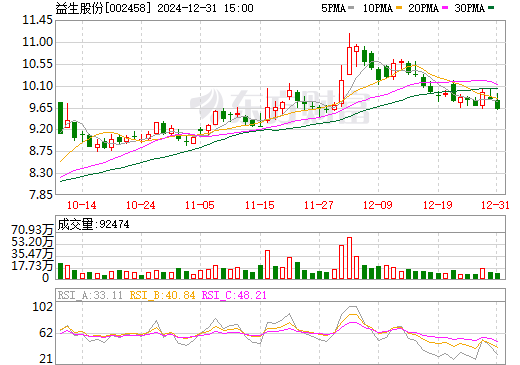The height and width of the screenshot is (365, 520).
Task: Select the 11-05 date axis label
Action: point(200,205)
